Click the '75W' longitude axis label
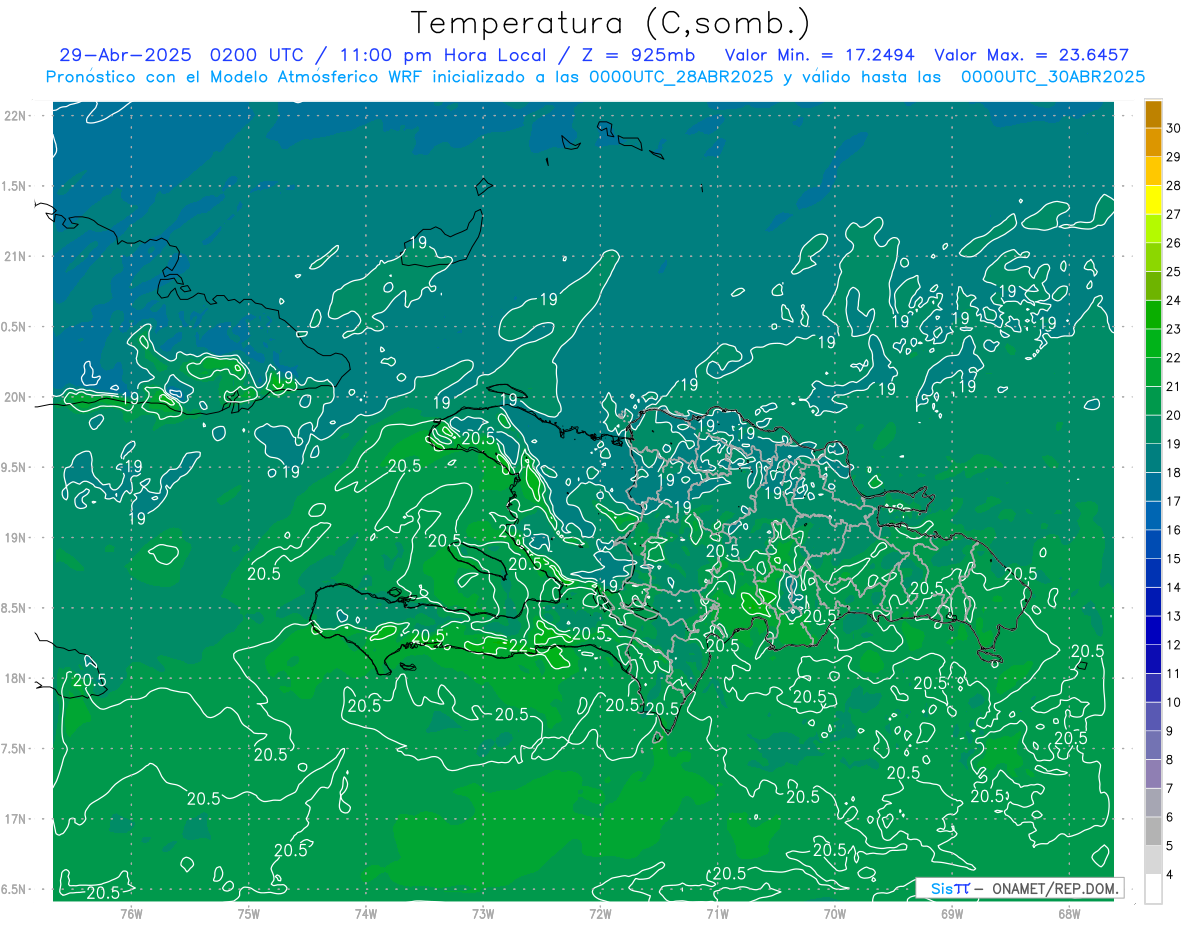 coord(248,913)
